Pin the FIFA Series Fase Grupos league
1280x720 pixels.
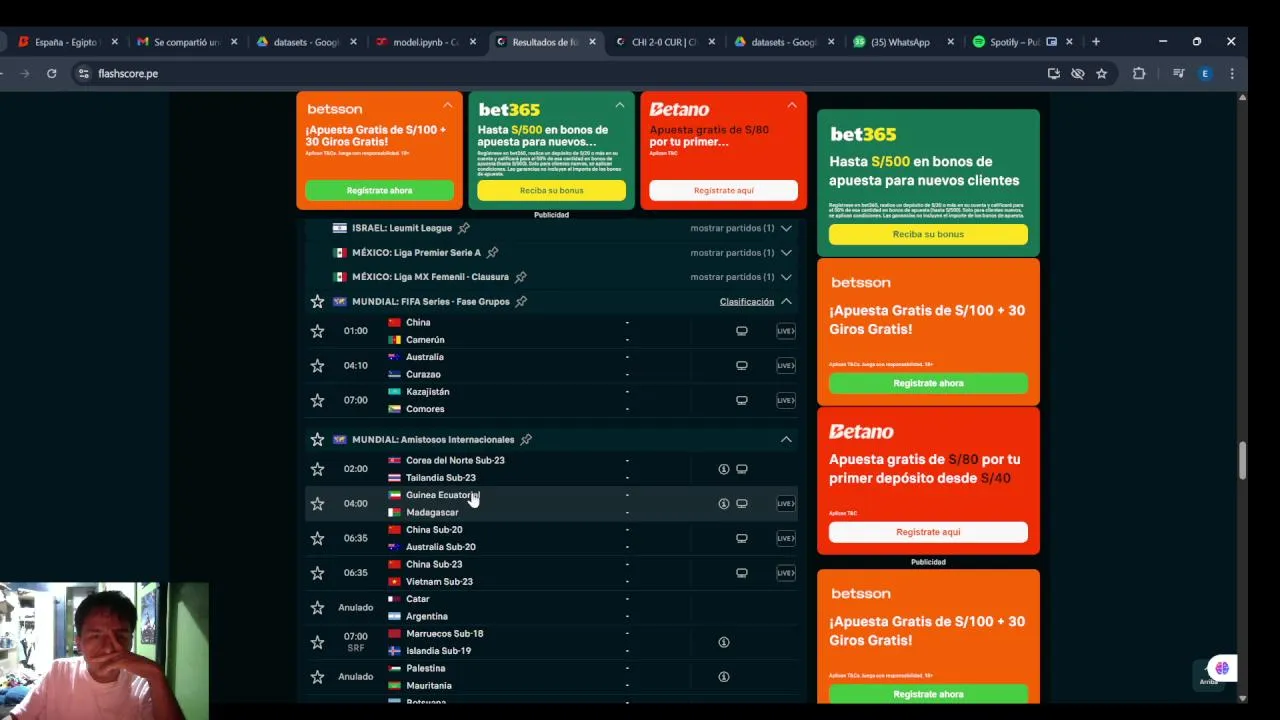pos(521,301)
